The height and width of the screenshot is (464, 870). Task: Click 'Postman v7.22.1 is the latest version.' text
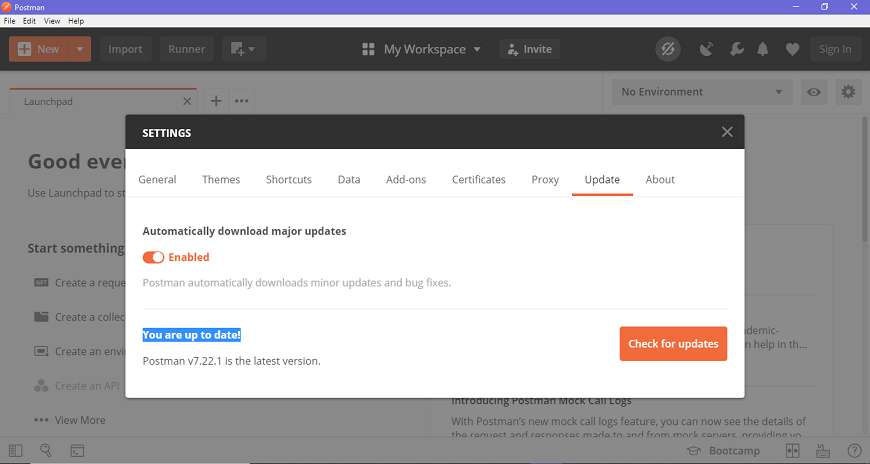coord(231,361)
